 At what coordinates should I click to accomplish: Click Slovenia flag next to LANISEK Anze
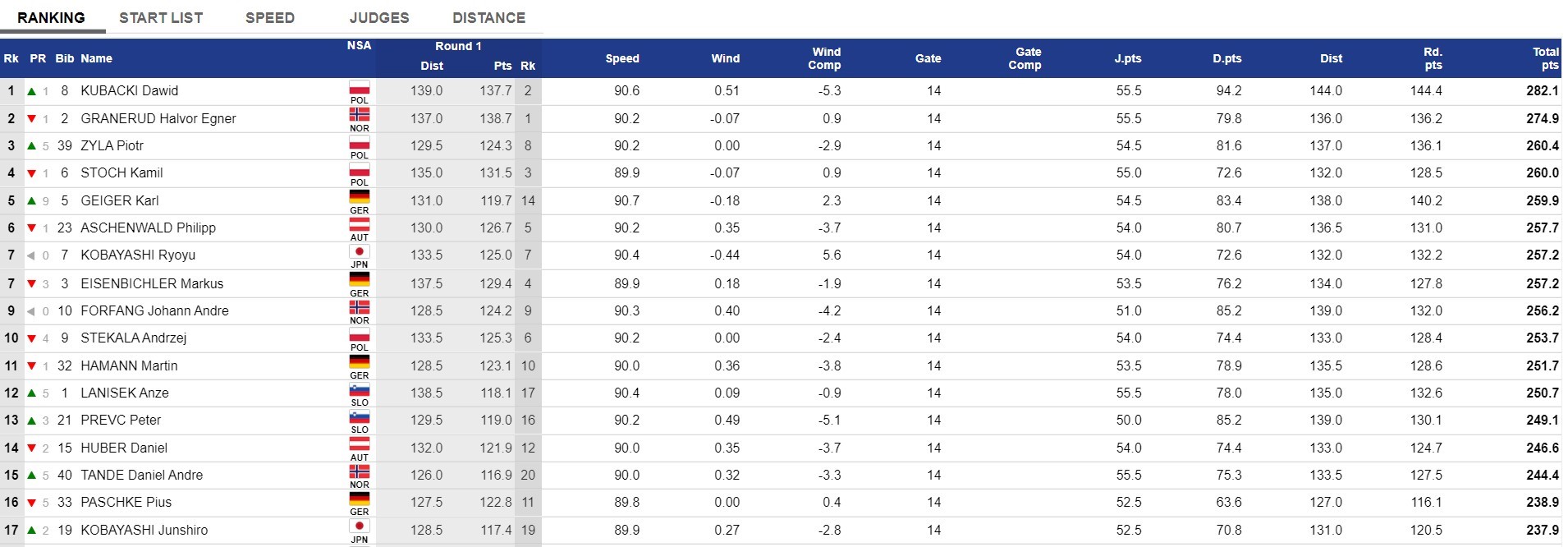tap(360, 390)
